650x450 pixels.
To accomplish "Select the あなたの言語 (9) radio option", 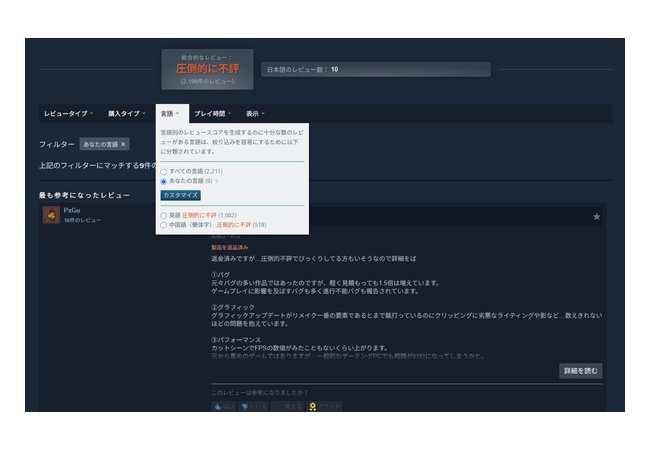I will 164,181.
